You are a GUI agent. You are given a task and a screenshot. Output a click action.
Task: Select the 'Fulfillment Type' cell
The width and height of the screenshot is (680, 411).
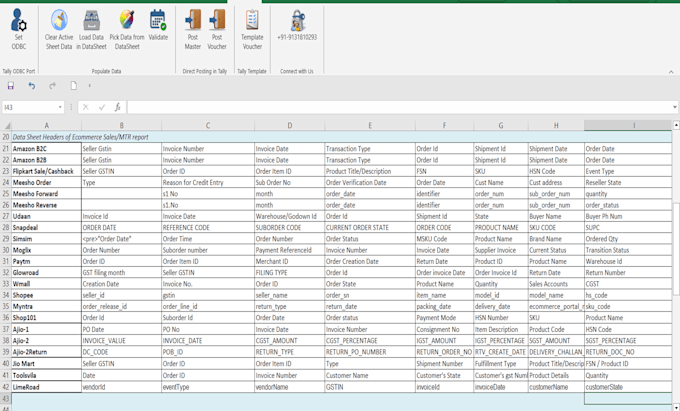501,364
